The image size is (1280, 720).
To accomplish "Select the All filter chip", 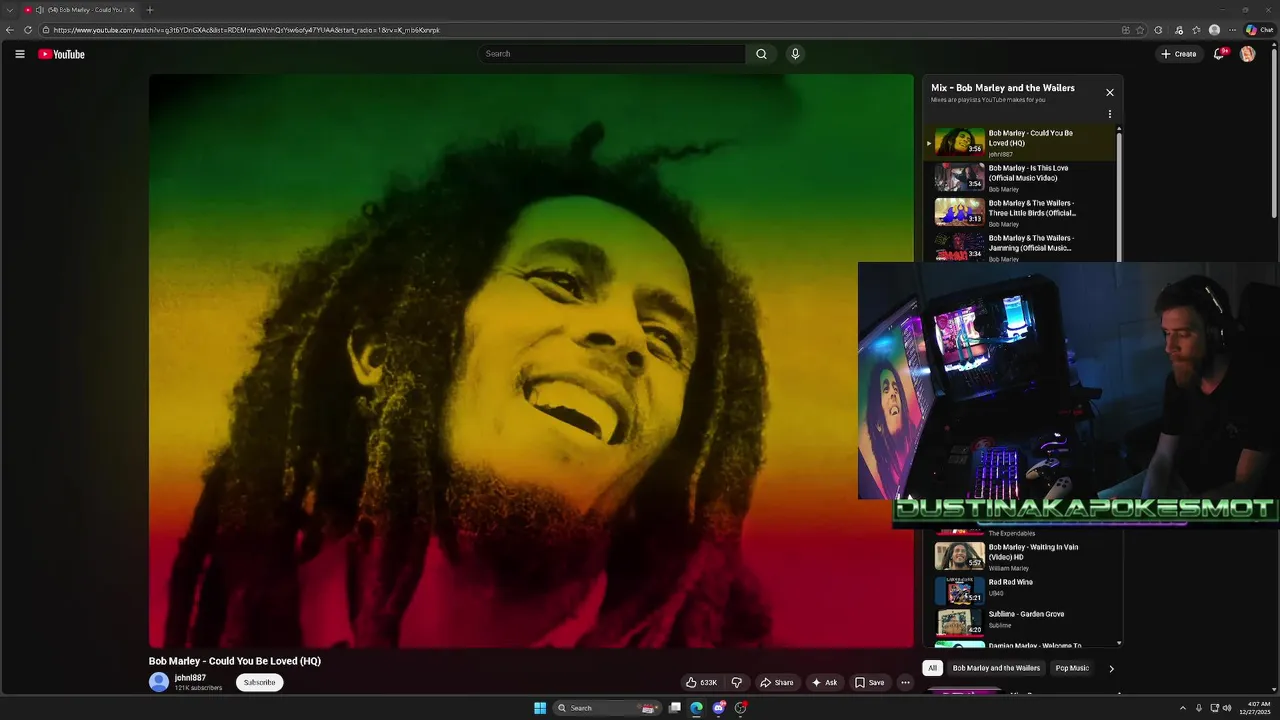I will point(932,668).
